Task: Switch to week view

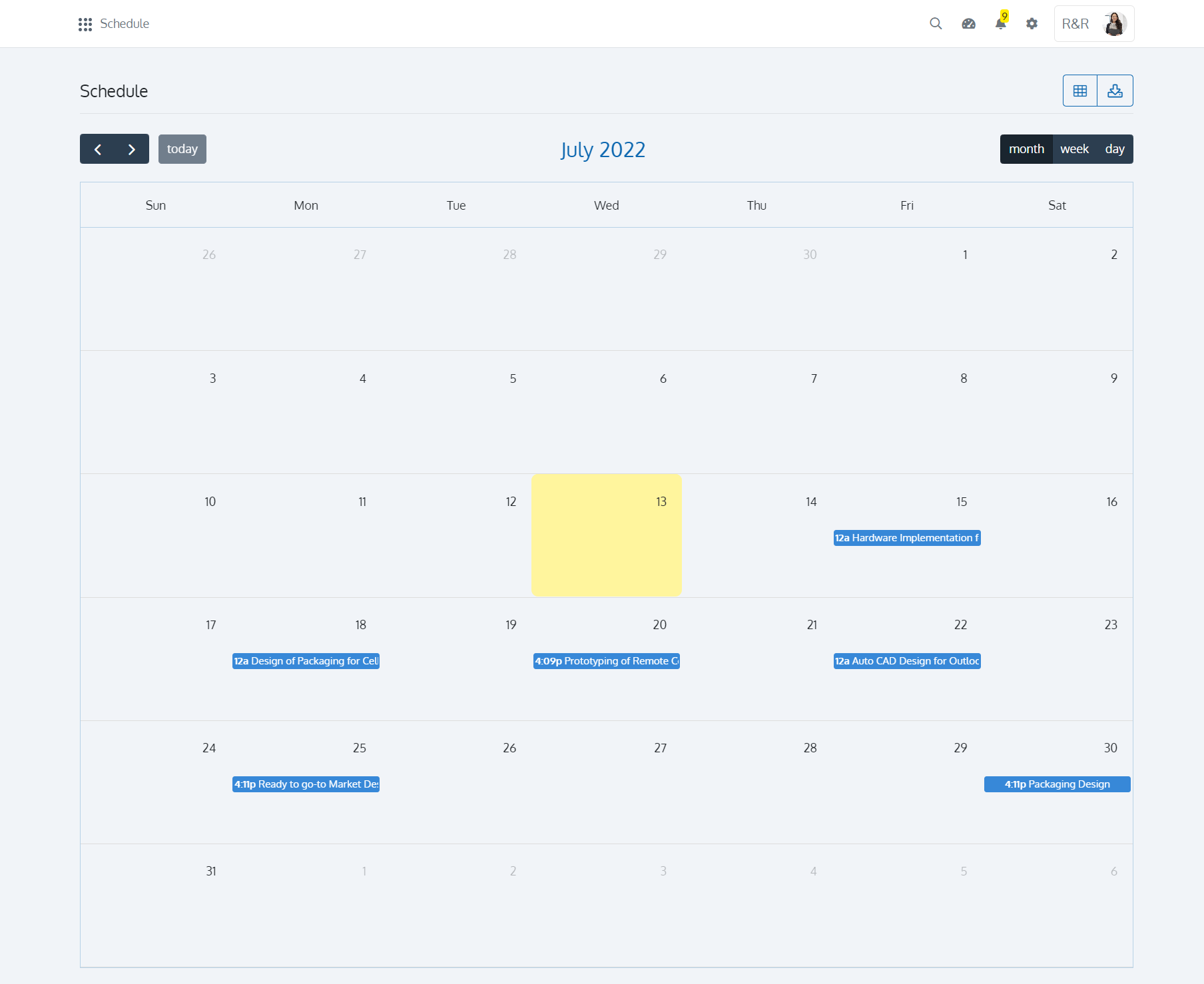Action: [x=1074, y=149]
